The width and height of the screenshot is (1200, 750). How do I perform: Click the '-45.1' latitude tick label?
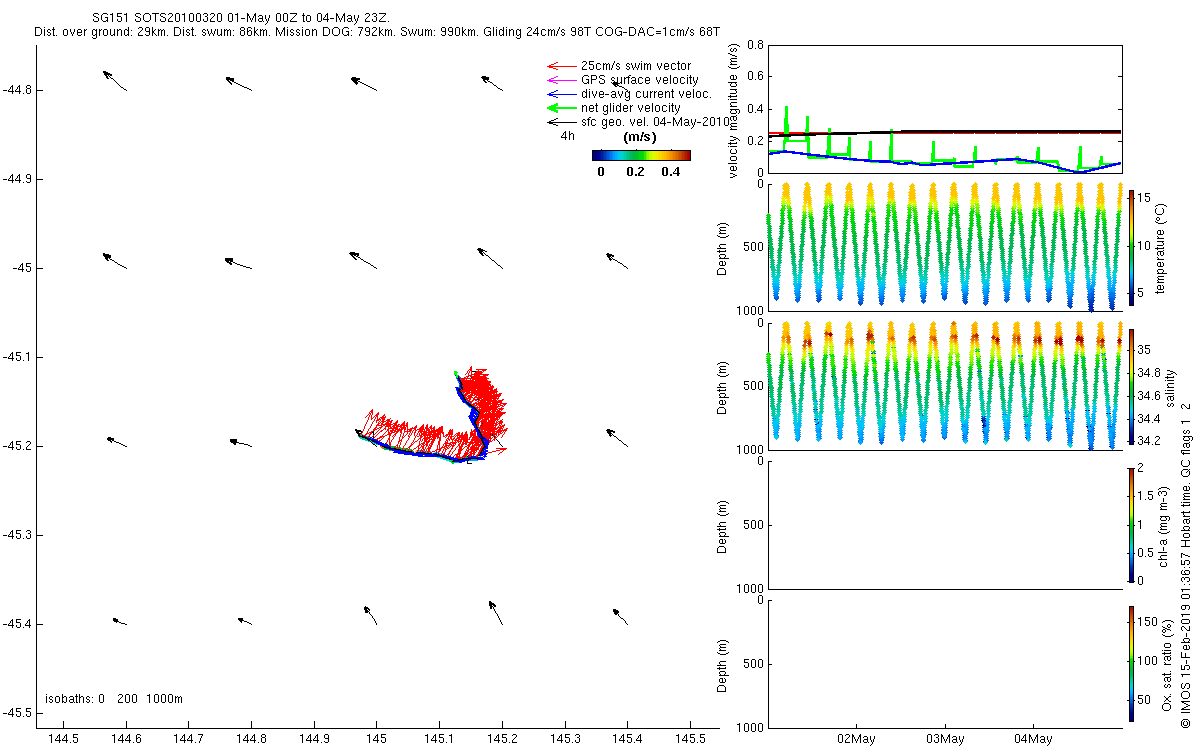[18, 357]
